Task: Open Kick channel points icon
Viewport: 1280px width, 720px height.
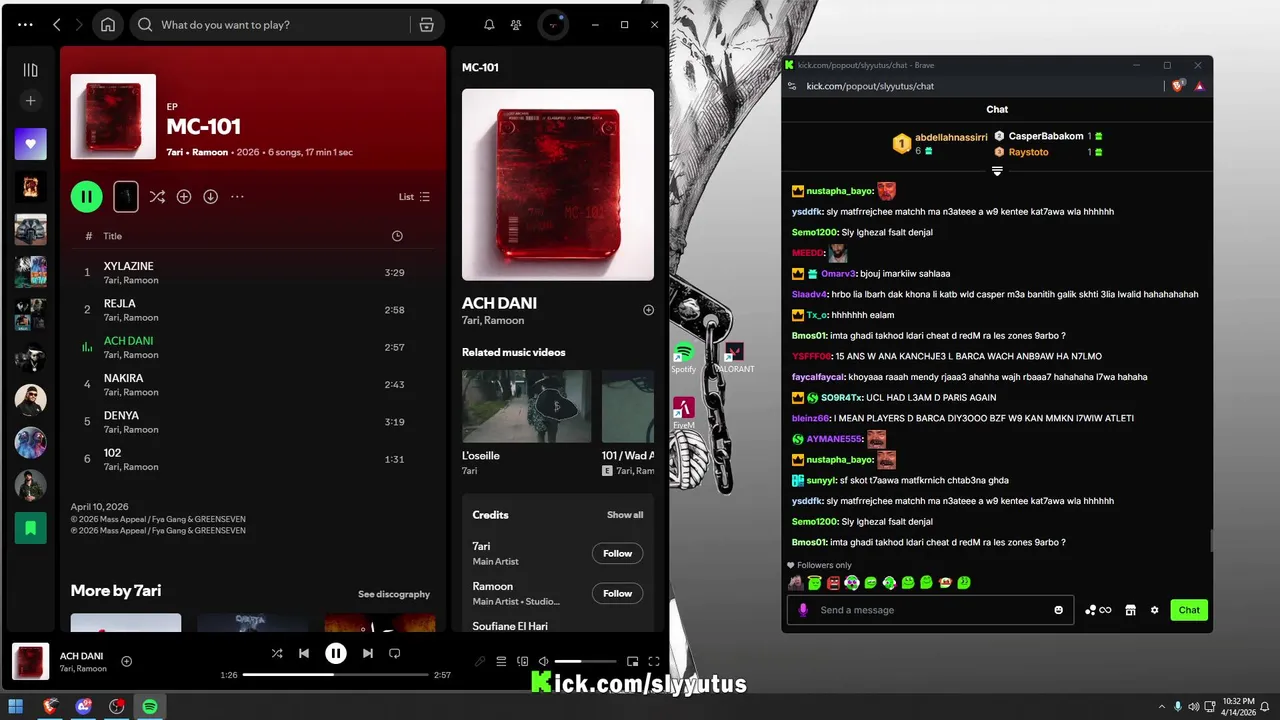Action: (x=1098, y=610)
